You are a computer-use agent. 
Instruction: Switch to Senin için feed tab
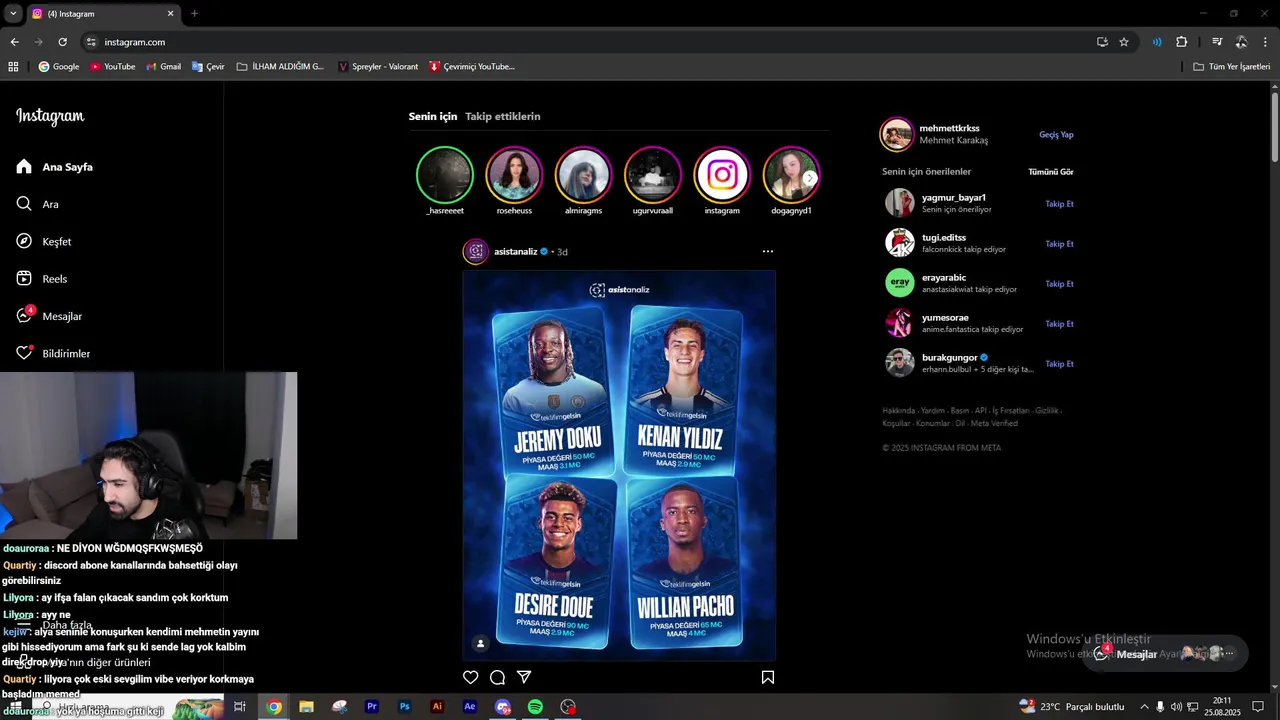tap(433, 116)
